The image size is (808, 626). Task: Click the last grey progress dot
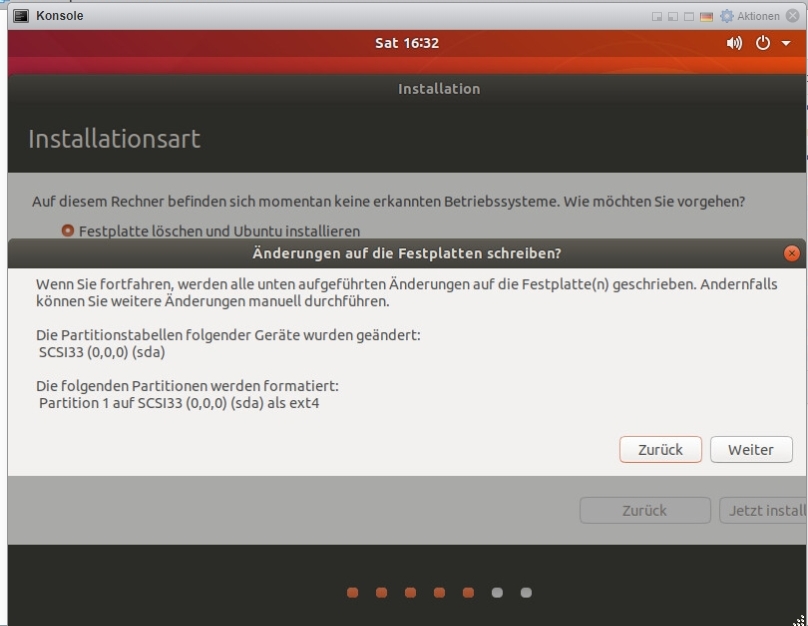[x=526, y=593]
